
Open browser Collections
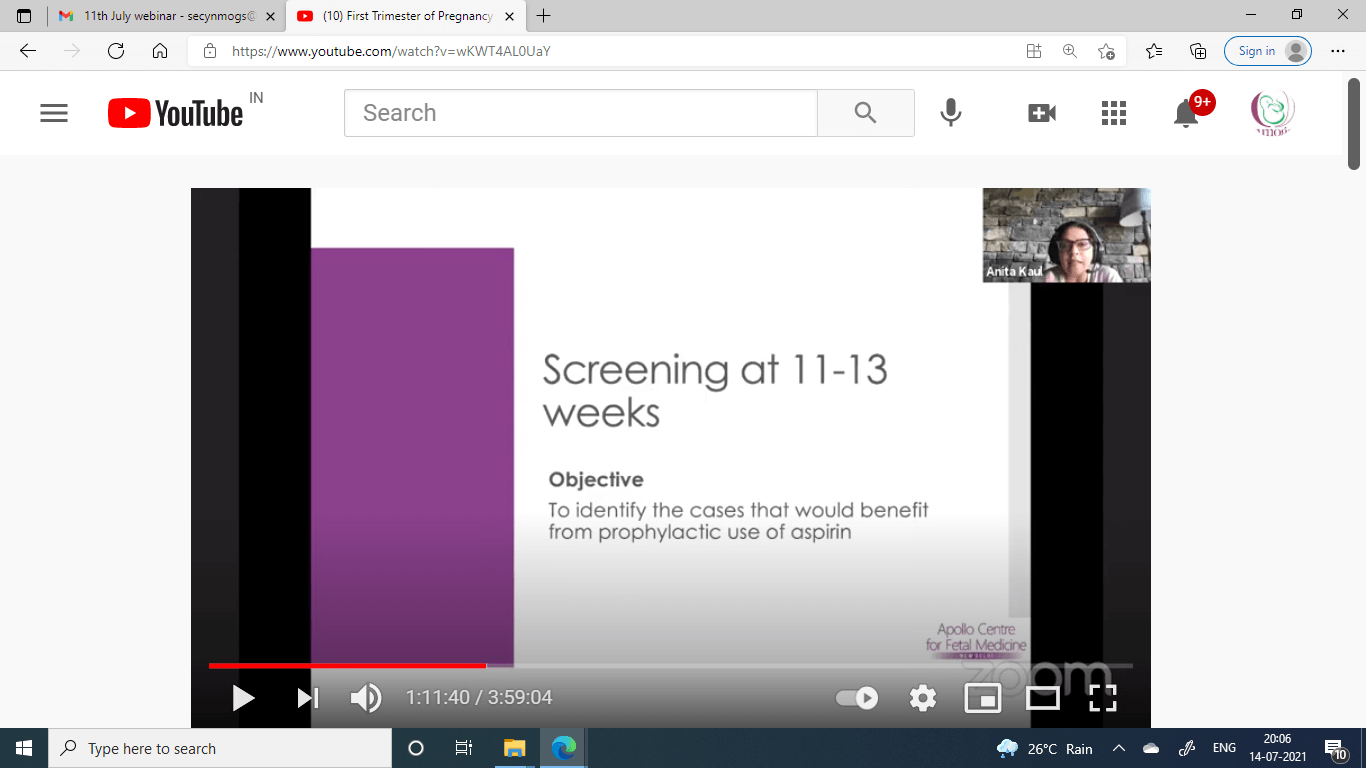[x=1198, y=51]
